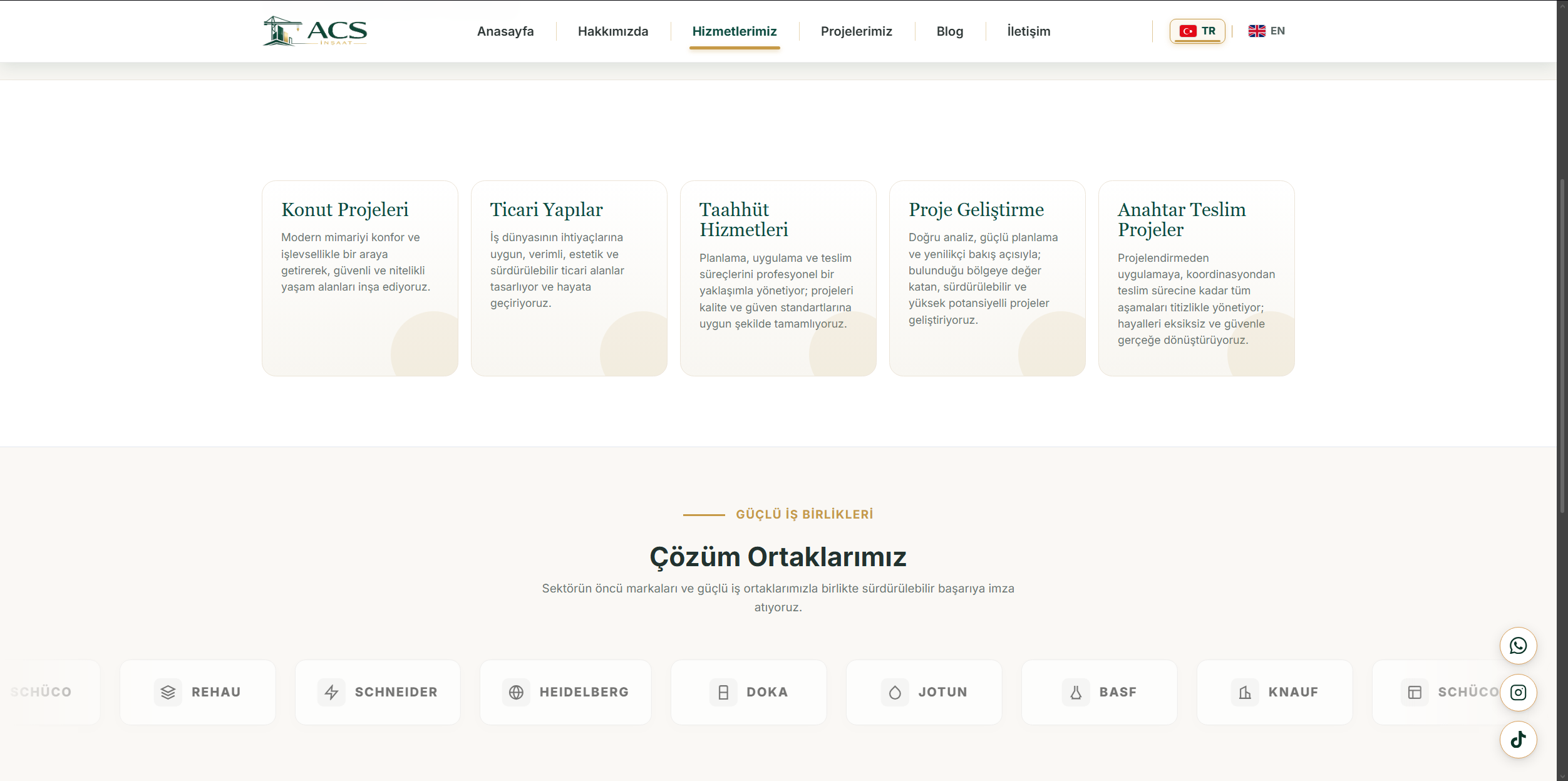
Task: Open Projelerimiz menu item
Action: (857, 31)
